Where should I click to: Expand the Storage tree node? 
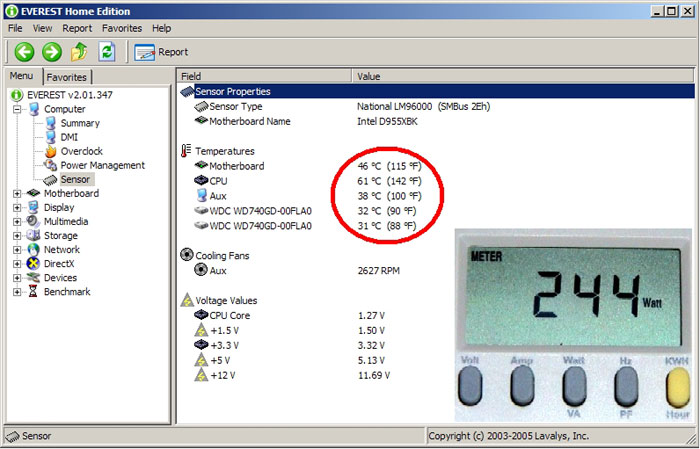(17, 236)
